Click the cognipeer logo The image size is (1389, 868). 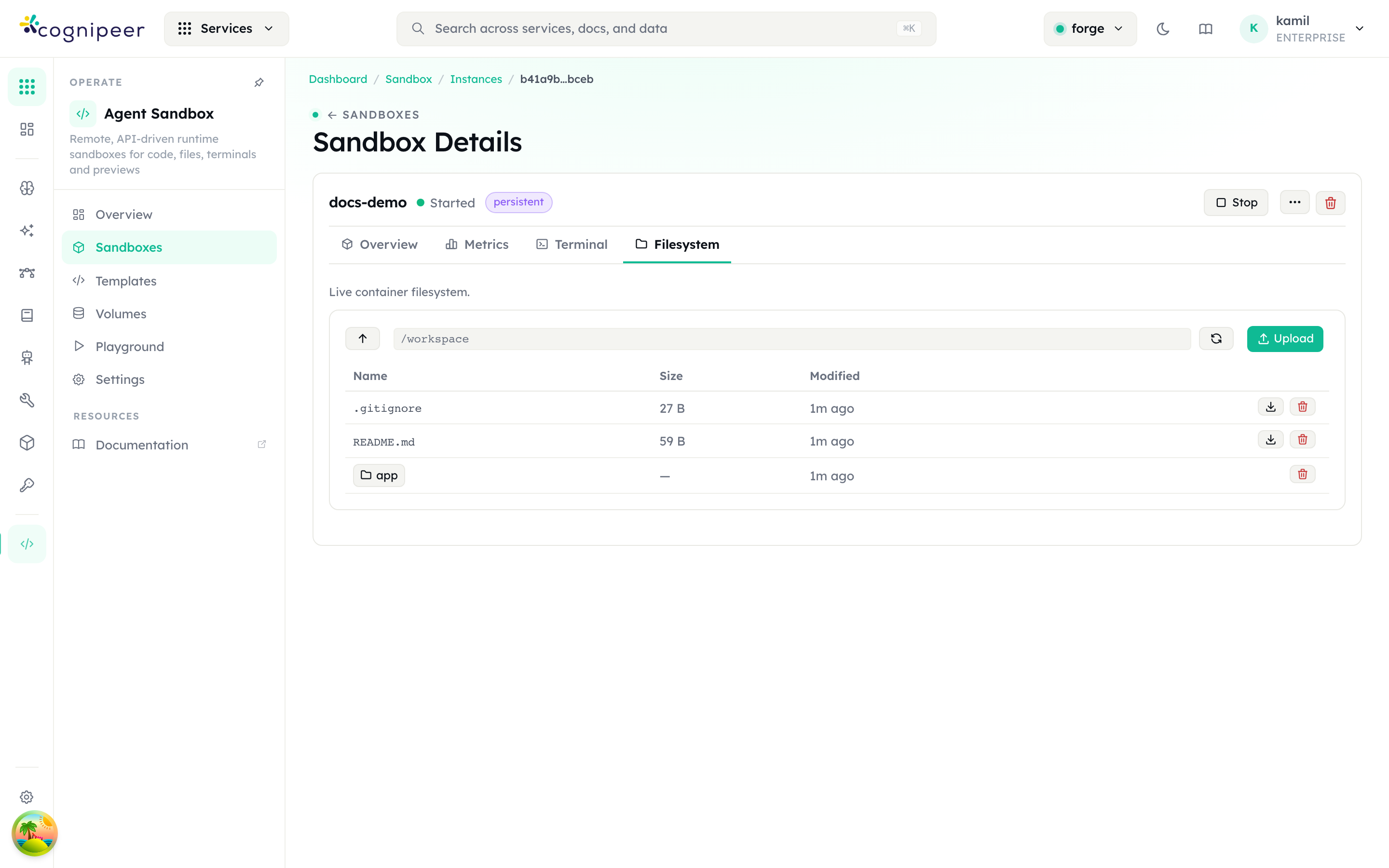pyautogui.click(x=82, y=28)
